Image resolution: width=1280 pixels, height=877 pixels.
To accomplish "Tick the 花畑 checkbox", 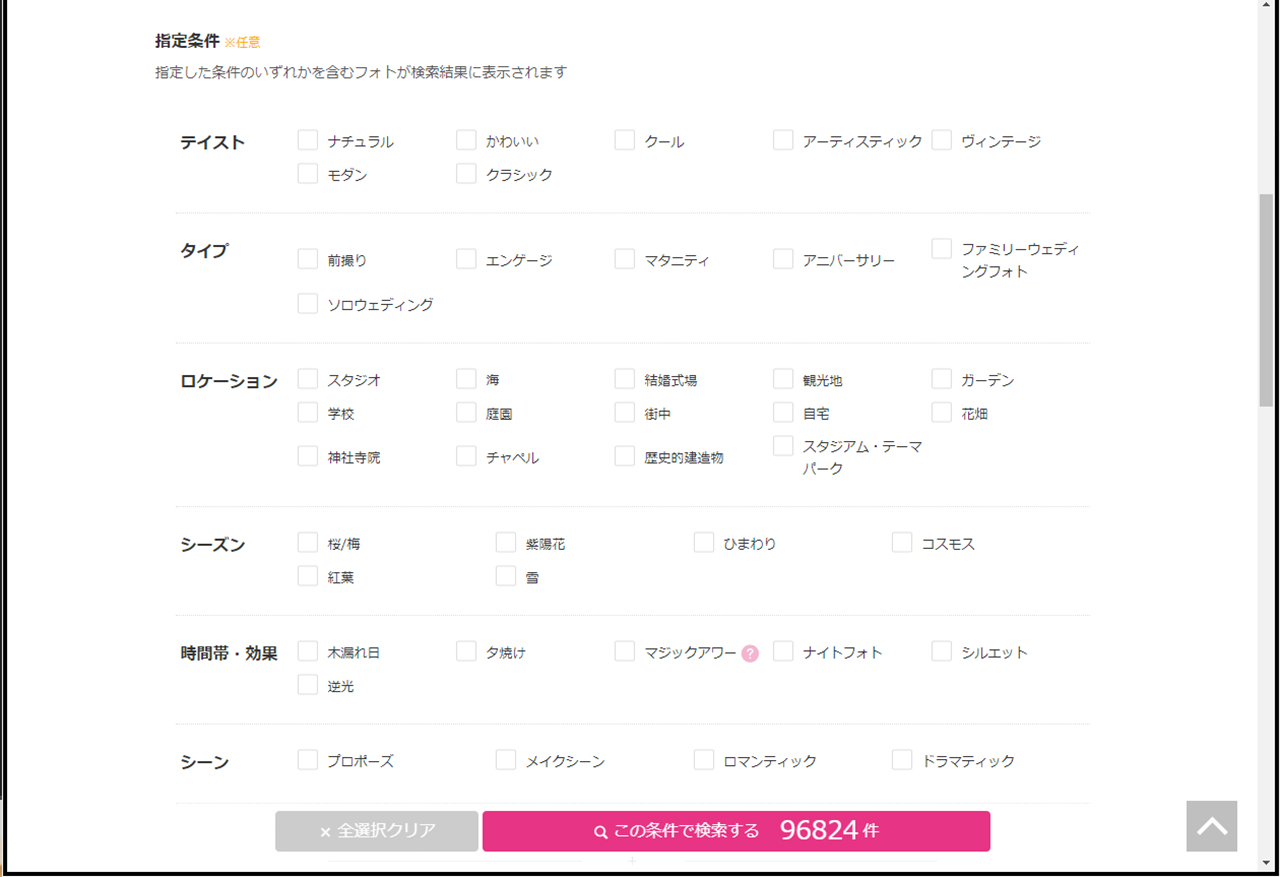I will 942,412.
